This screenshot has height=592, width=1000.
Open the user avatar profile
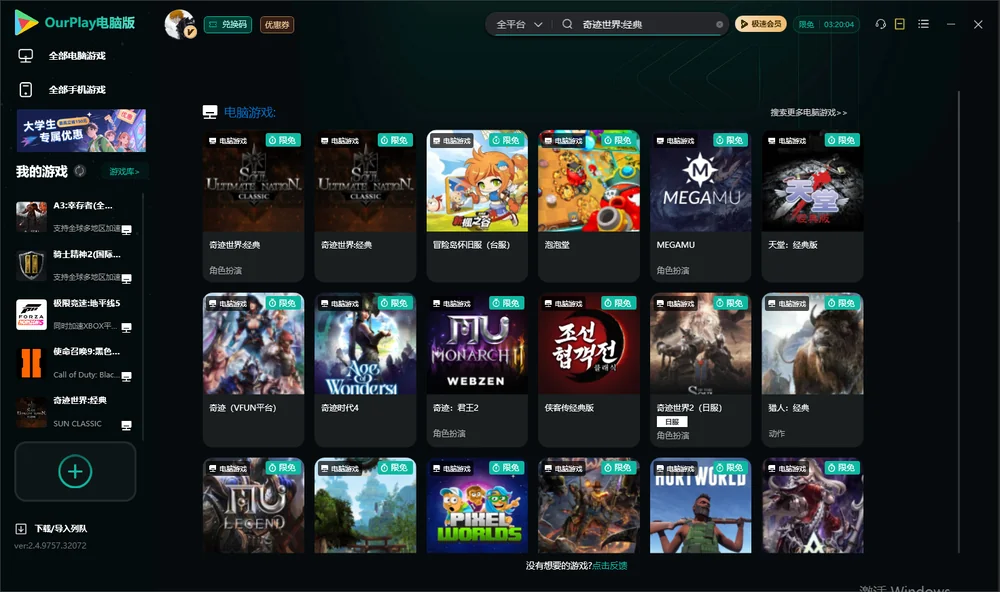click(179, 24)
